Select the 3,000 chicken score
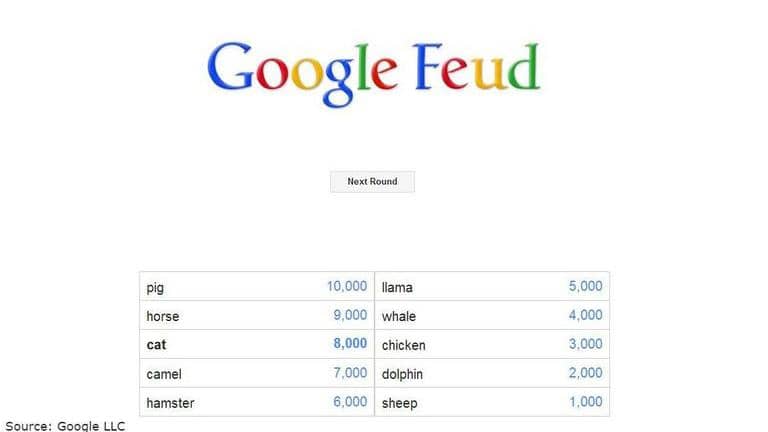The height and width of the screenshot is (432, 768). (585, 344)
